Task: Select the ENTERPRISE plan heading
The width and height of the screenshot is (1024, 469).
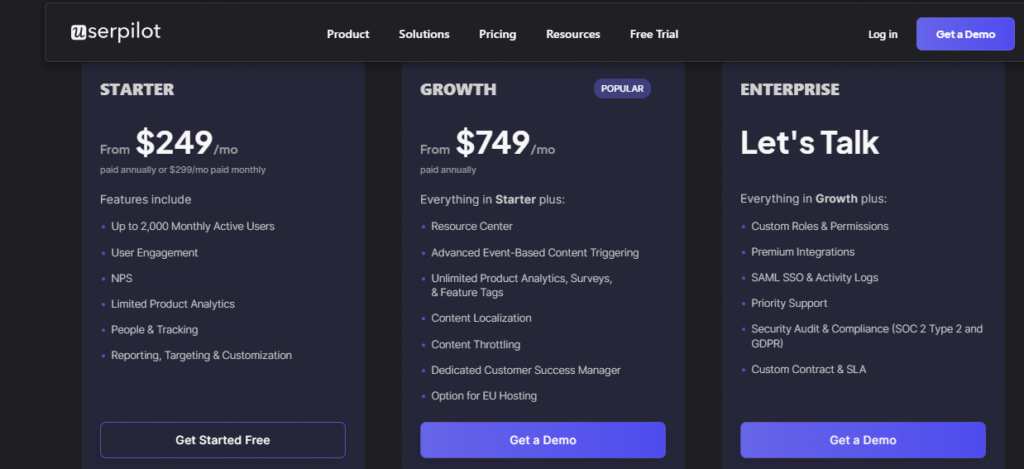Action: pyautogui.click(x=789, y=90)
